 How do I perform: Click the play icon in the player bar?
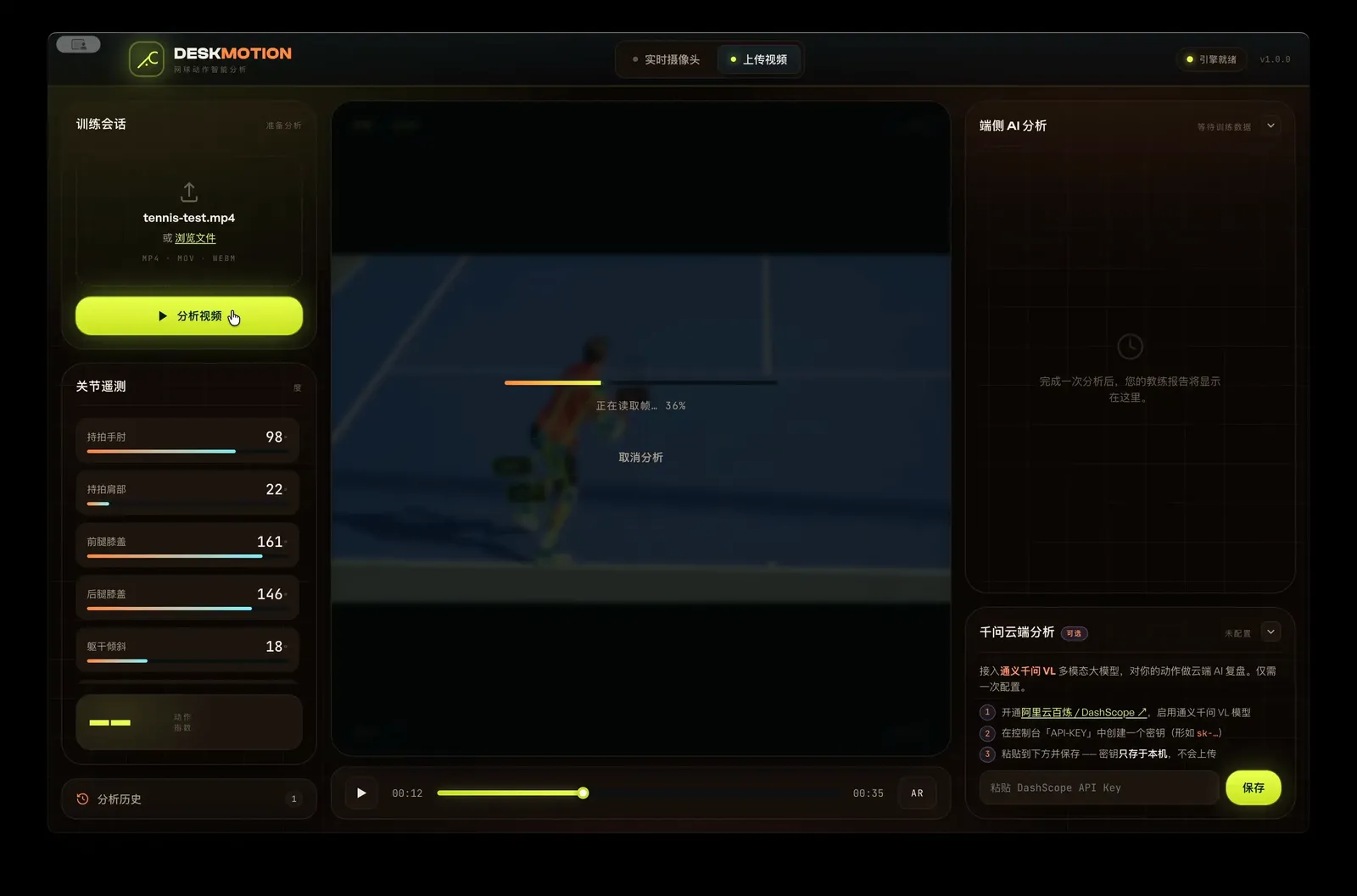[x=361, y=793]
